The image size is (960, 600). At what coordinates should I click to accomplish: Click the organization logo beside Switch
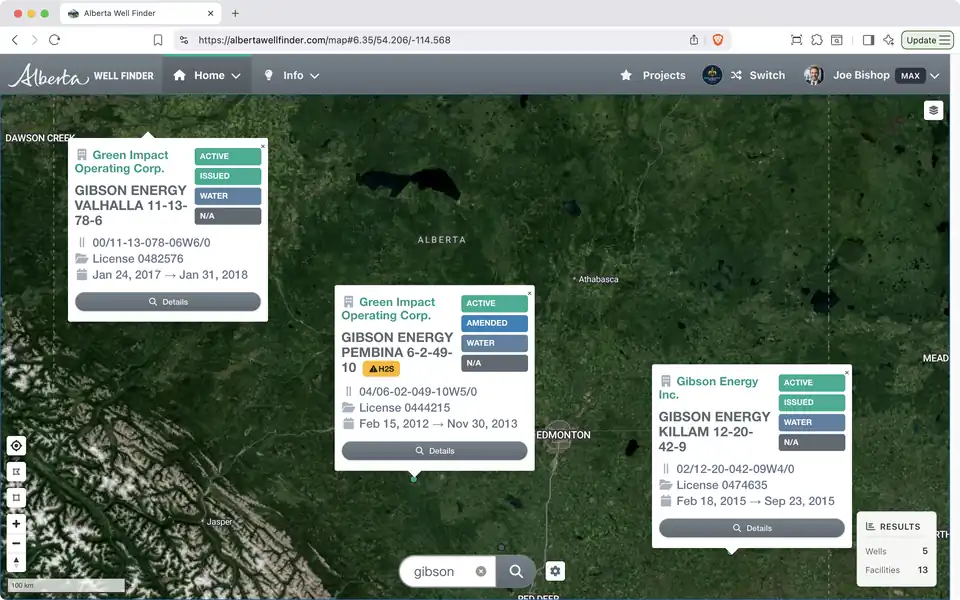point(712,75)
